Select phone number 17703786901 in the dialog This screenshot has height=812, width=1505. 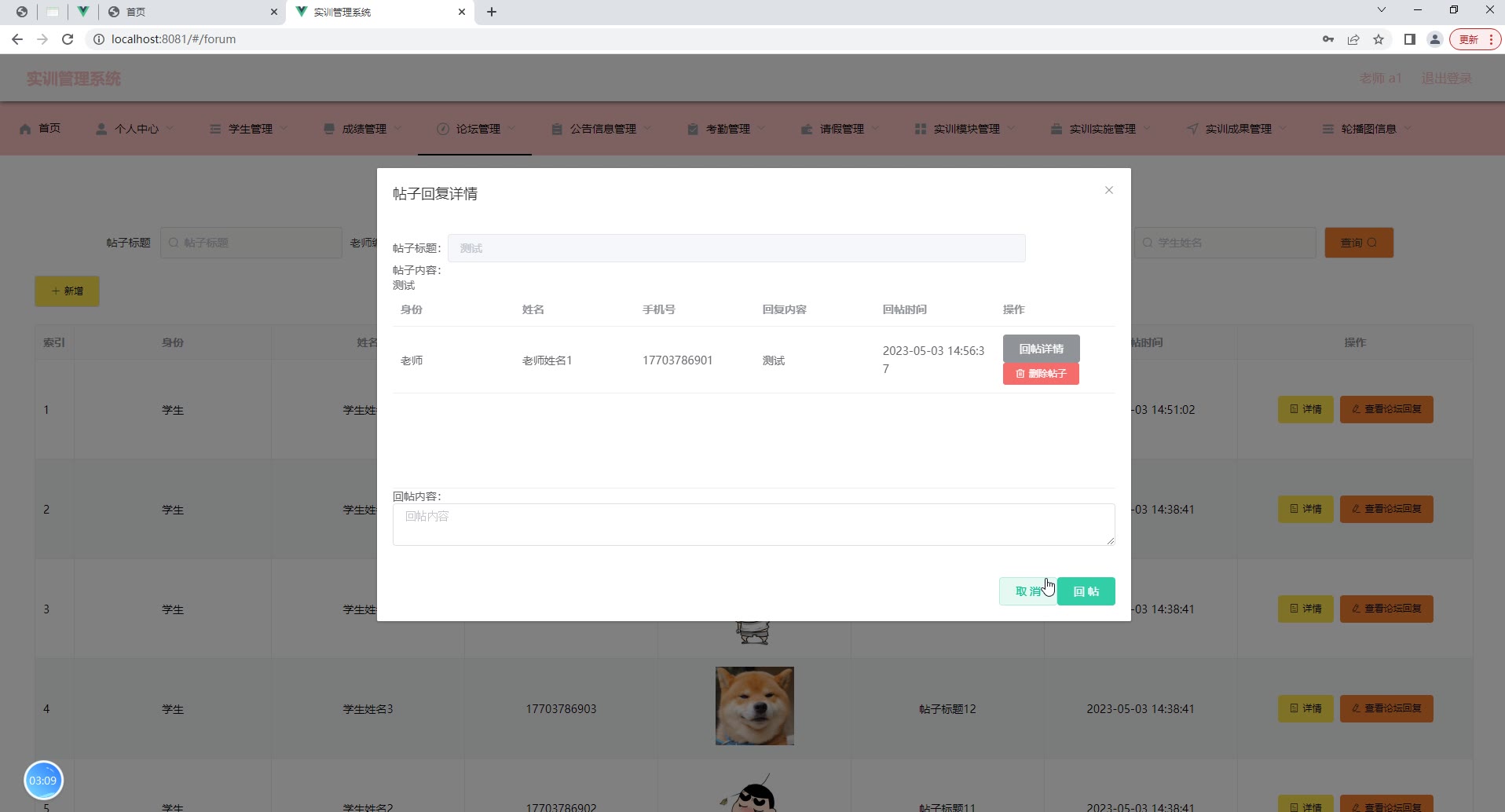click(x=677, y=360)
